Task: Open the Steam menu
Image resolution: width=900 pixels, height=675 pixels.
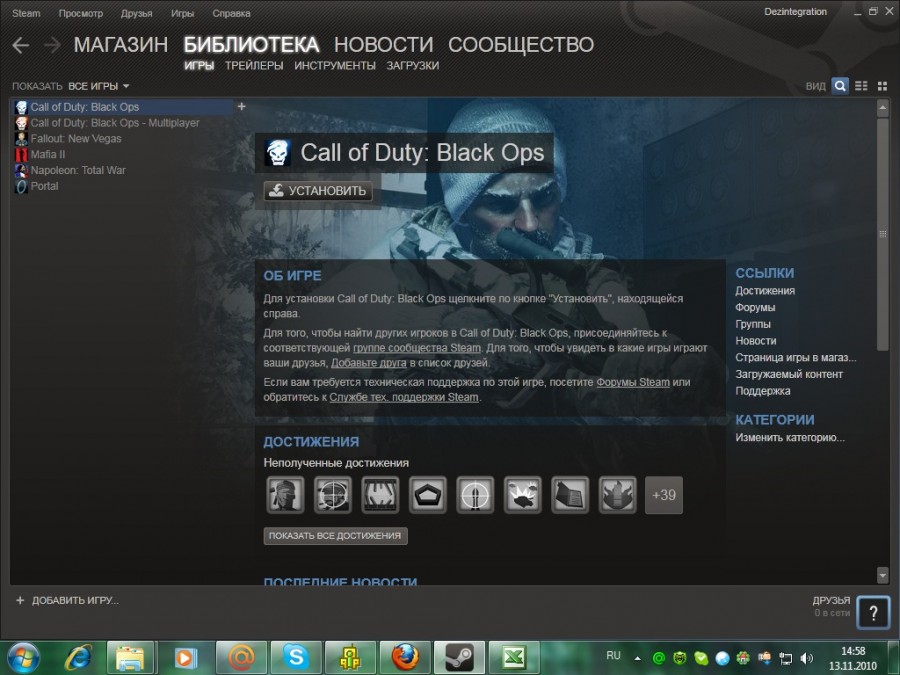Action: click(x=26, y=13)
